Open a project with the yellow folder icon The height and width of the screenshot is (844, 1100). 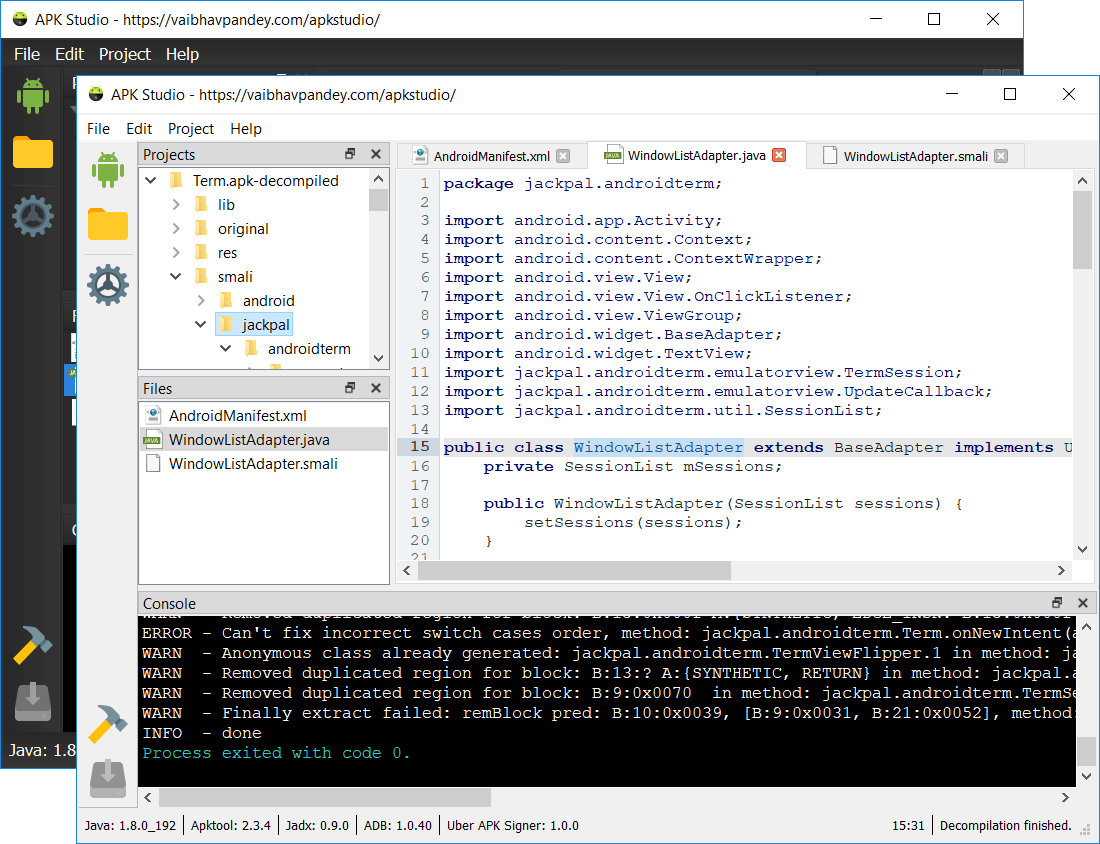(107, 226)
